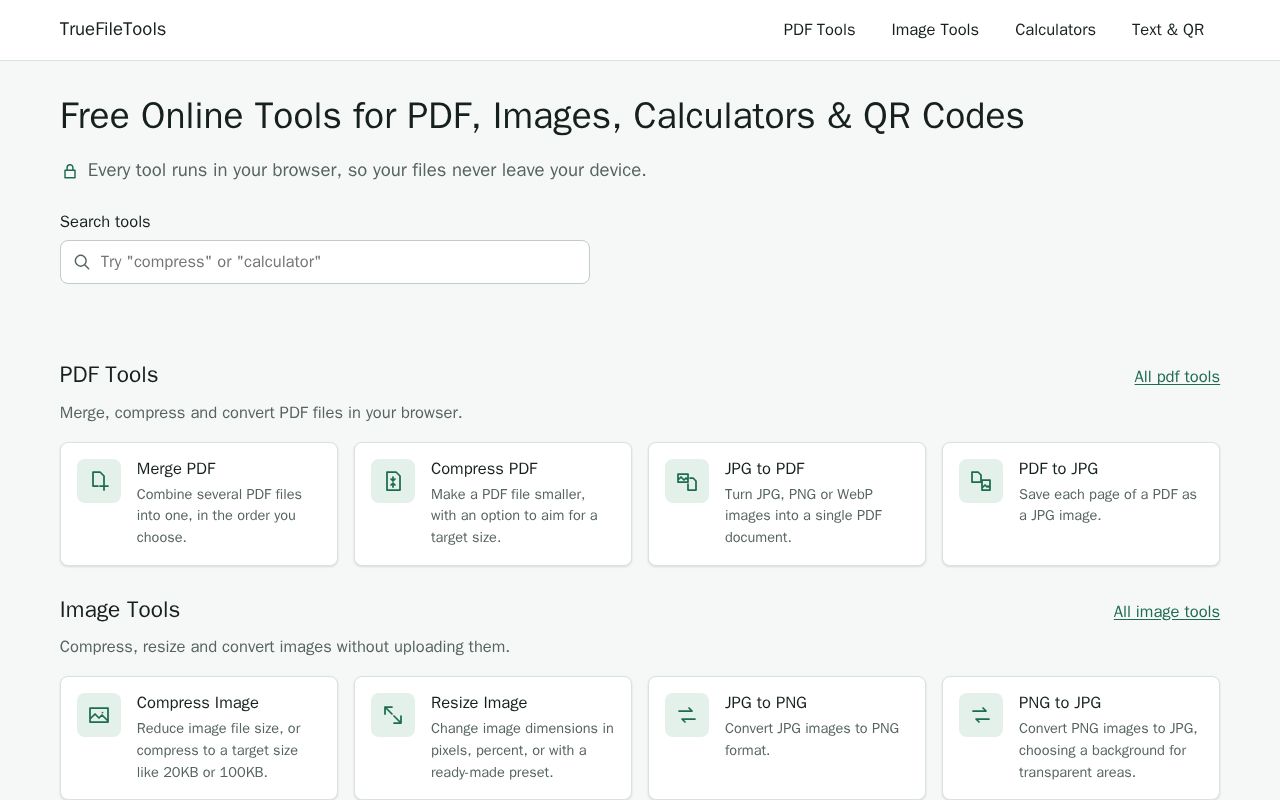
Task: Open the All pdf tools link
Action: (1177, 377)
